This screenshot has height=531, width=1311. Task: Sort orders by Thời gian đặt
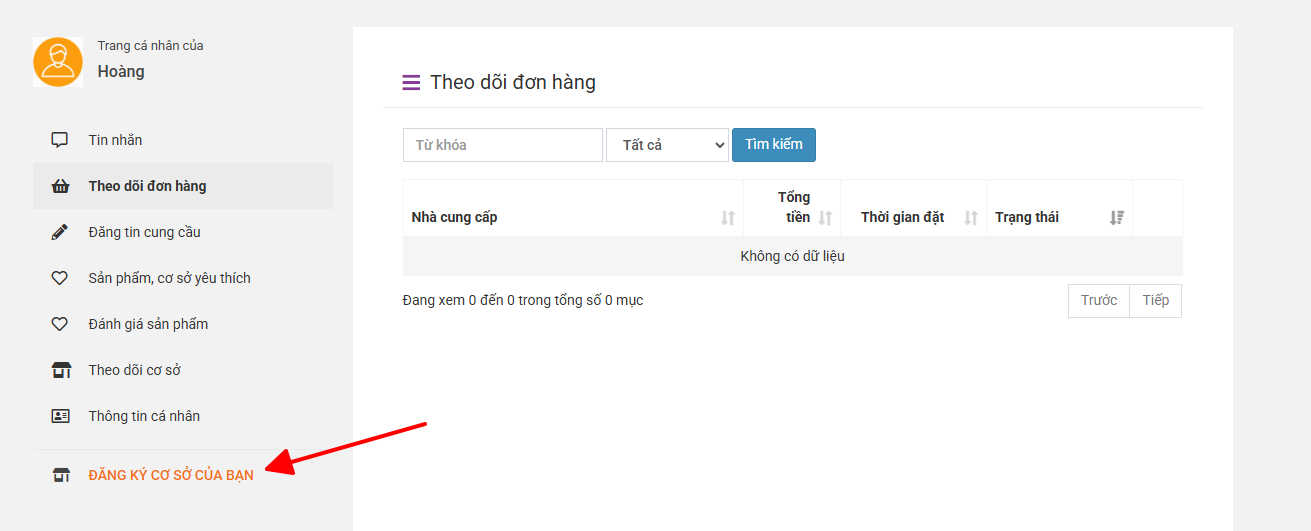970,218
